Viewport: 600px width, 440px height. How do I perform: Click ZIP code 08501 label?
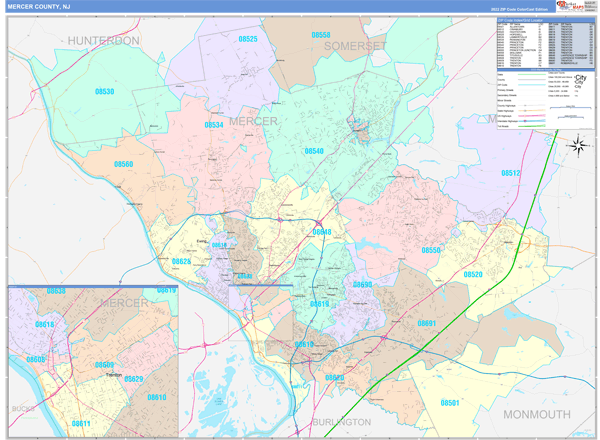(449, 402)
